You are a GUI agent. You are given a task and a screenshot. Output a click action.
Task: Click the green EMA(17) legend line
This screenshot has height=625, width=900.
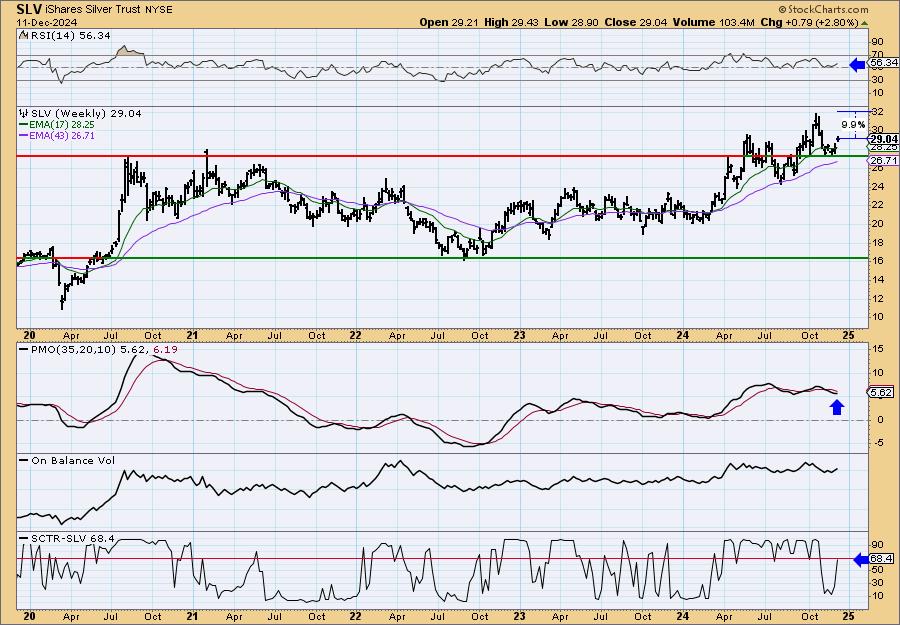pyautogui.click(x=24, y=125)
